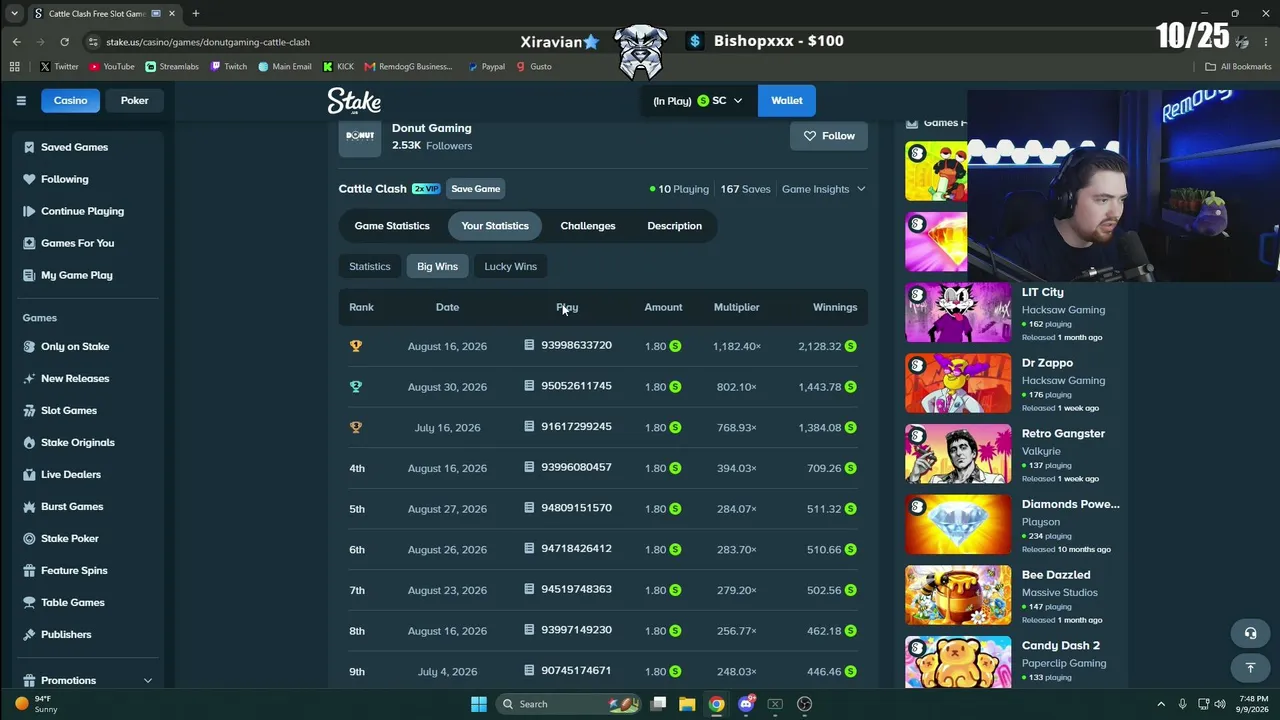Image resolution: width=1280 pixels, height=720 pixels.
Task: Click the Winnings column header
Action: tap(835, 307)
